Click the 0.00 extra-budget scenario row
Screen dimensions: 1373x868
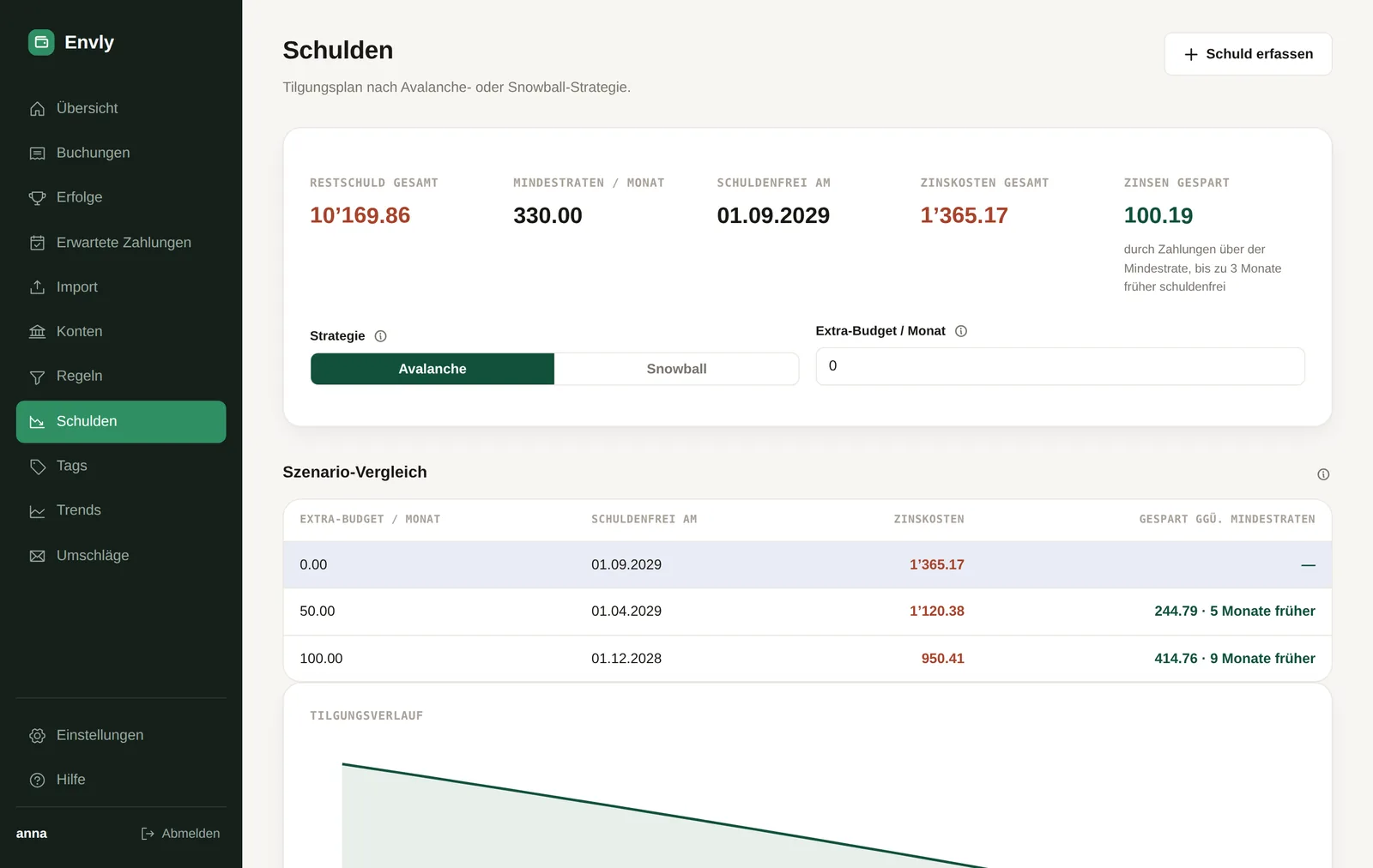[807, 564]
